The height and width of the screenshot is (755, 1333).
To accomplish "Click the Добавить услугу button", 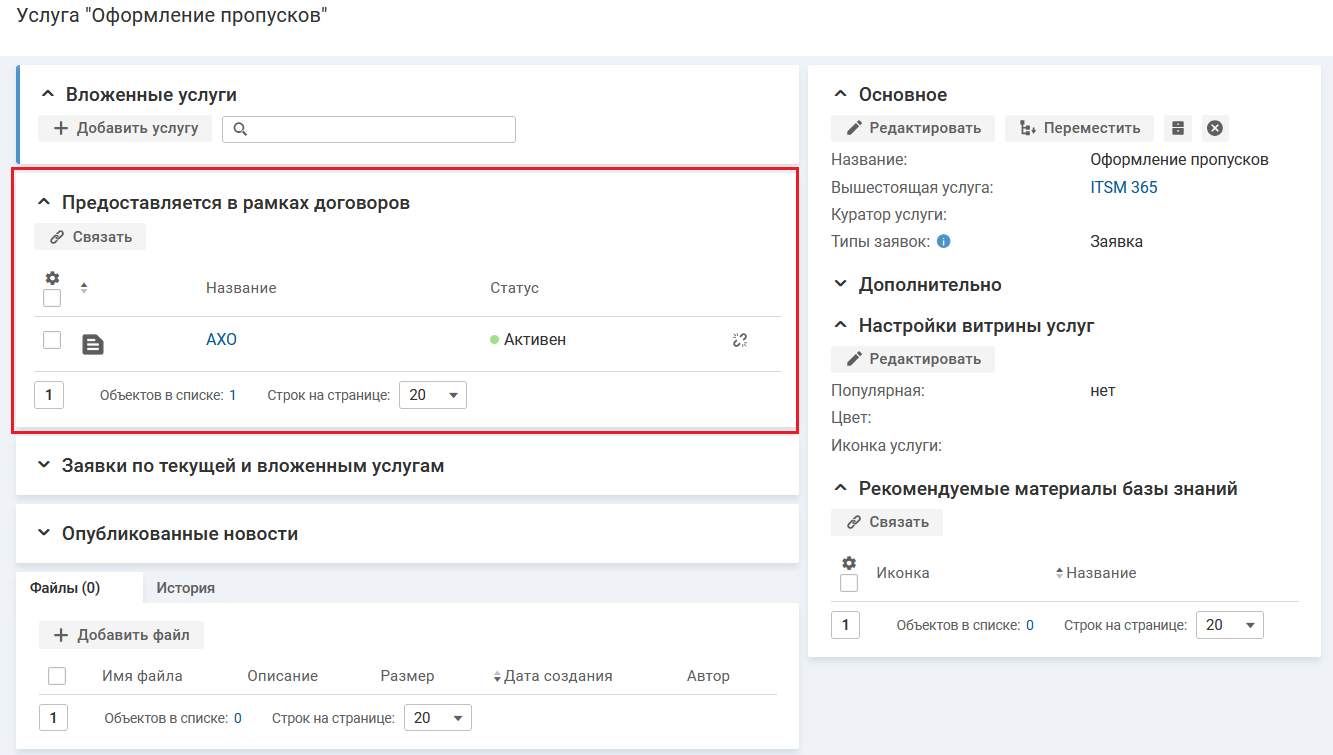I will 125,128.
